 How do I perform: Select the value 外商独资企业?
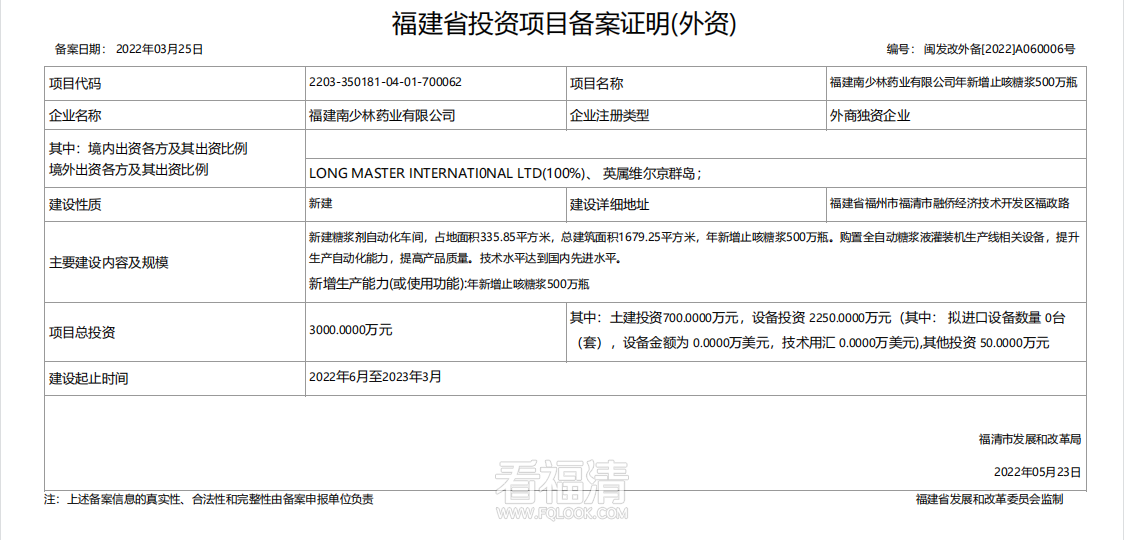coord(869,115)
